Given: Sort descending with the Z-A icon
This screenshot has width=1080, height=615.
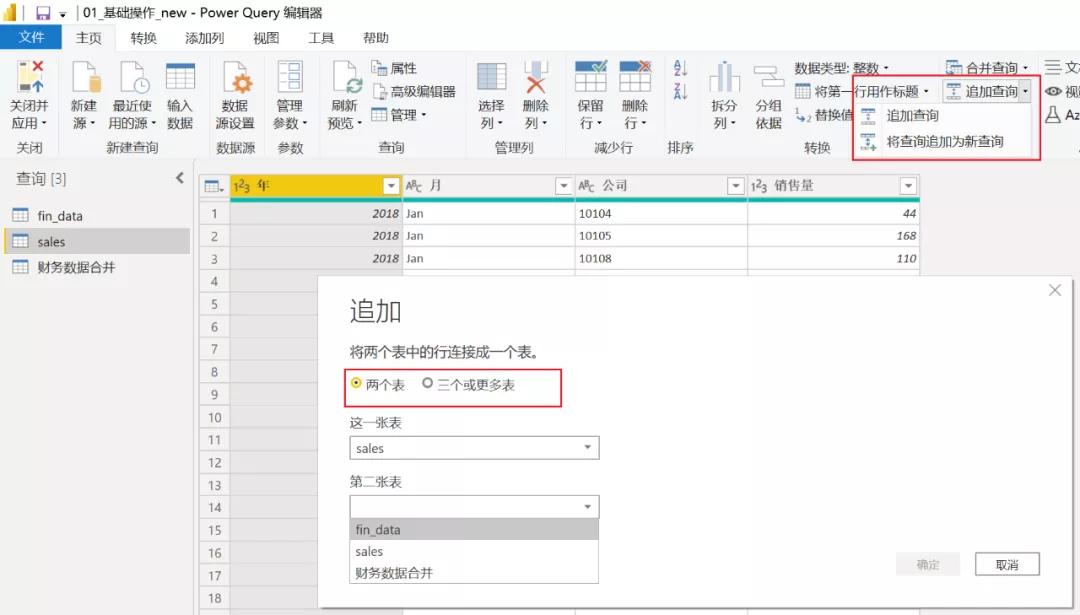Looking at the screenshot, I should (x=681, y=92).
